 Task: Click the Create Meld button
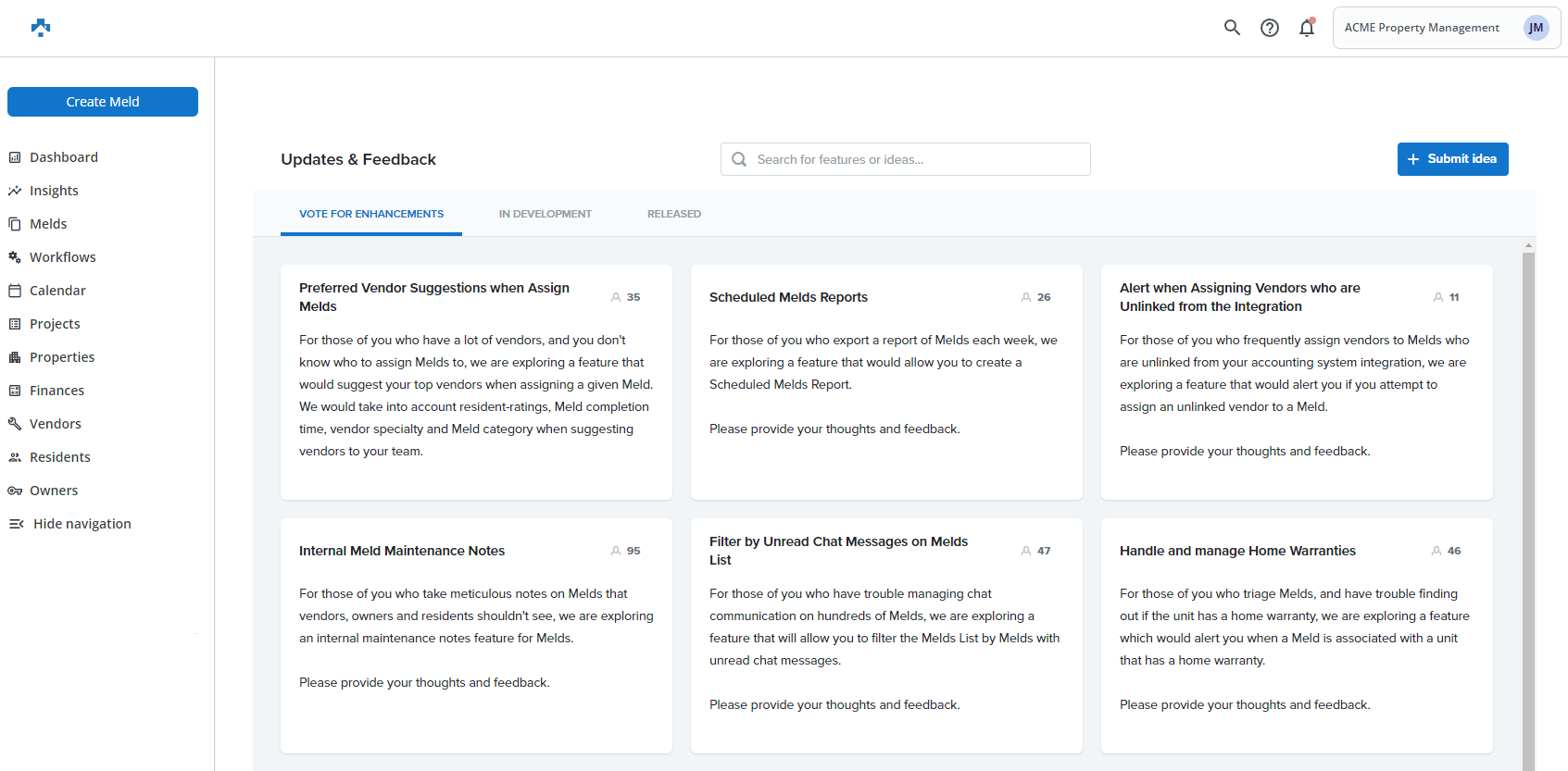coord(103,102)
